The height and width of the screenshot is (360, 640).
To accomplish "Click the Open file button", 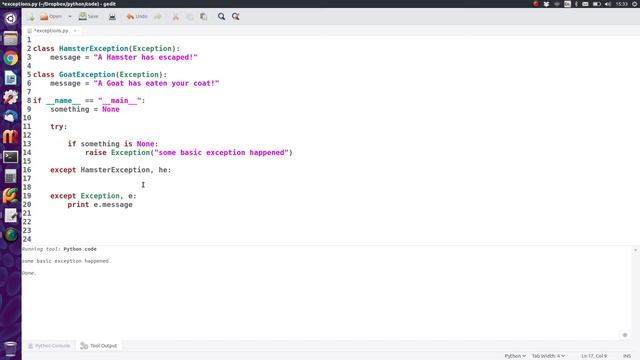I will (51, 17).
